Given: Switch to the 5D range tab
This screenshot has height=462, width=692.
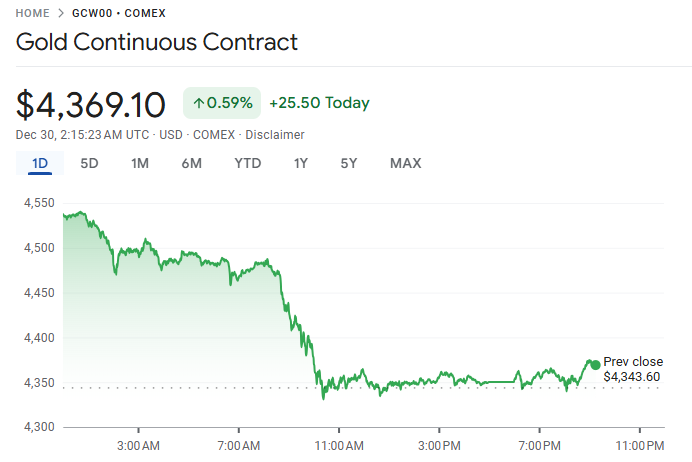Looking at the screenshot, I should point(89,163).
